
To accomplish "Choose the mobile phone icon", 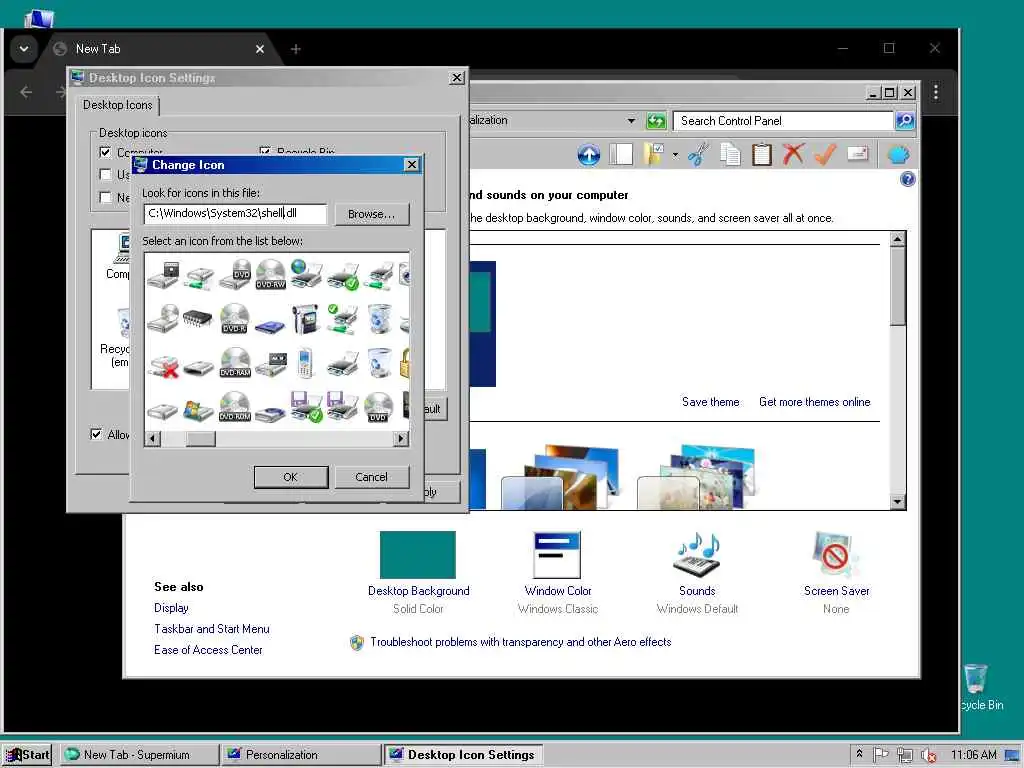I will point(305,363).
